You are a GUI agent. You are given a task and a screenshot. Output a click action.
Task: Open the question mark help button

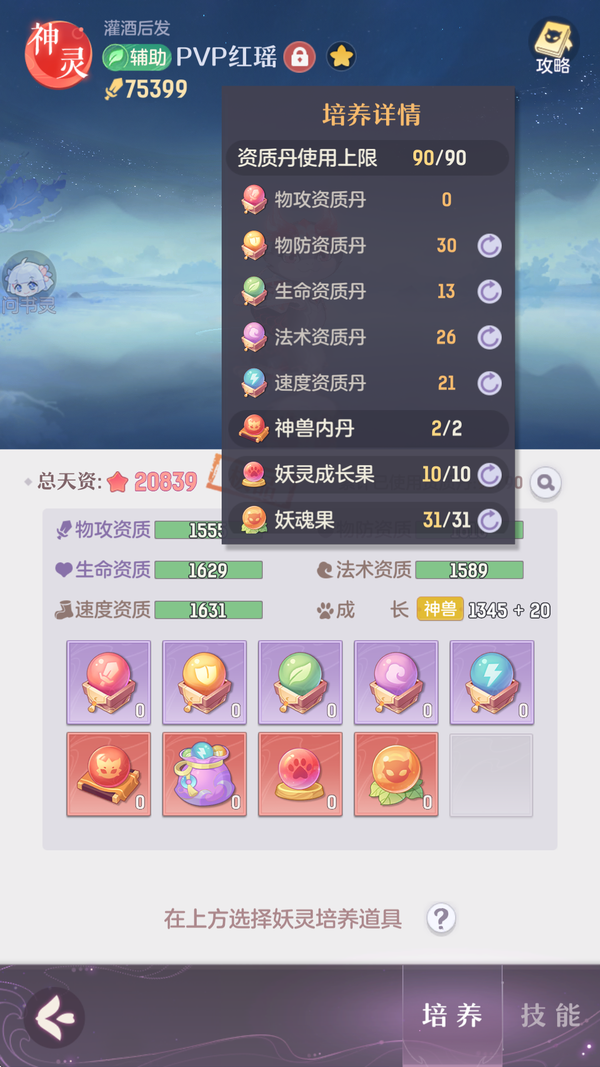(441, 919)
